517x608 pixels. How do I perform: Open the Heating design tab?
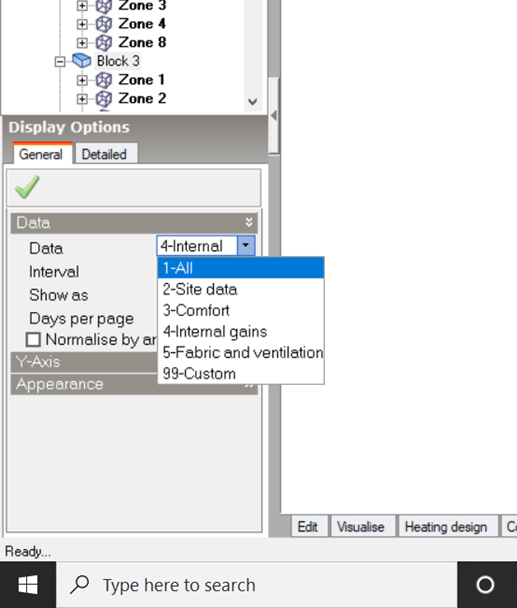[446, 527]
